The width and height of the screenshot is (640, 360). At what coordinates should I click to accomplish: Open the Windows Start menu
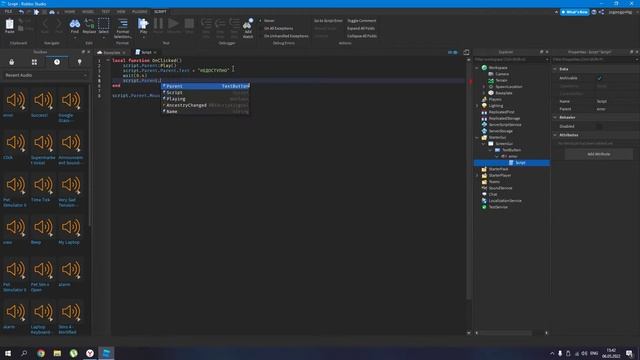(8, 353)
